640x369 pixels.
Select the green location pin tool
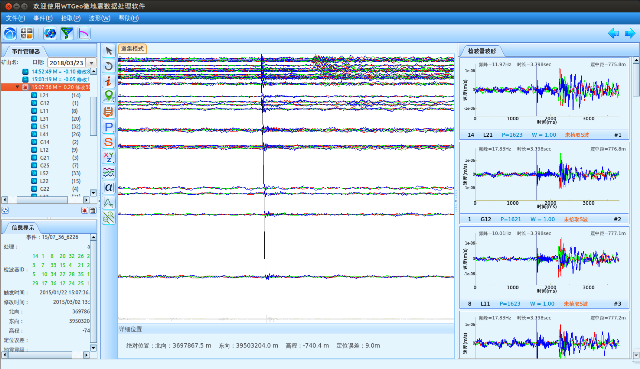click(x=109, y=96)
